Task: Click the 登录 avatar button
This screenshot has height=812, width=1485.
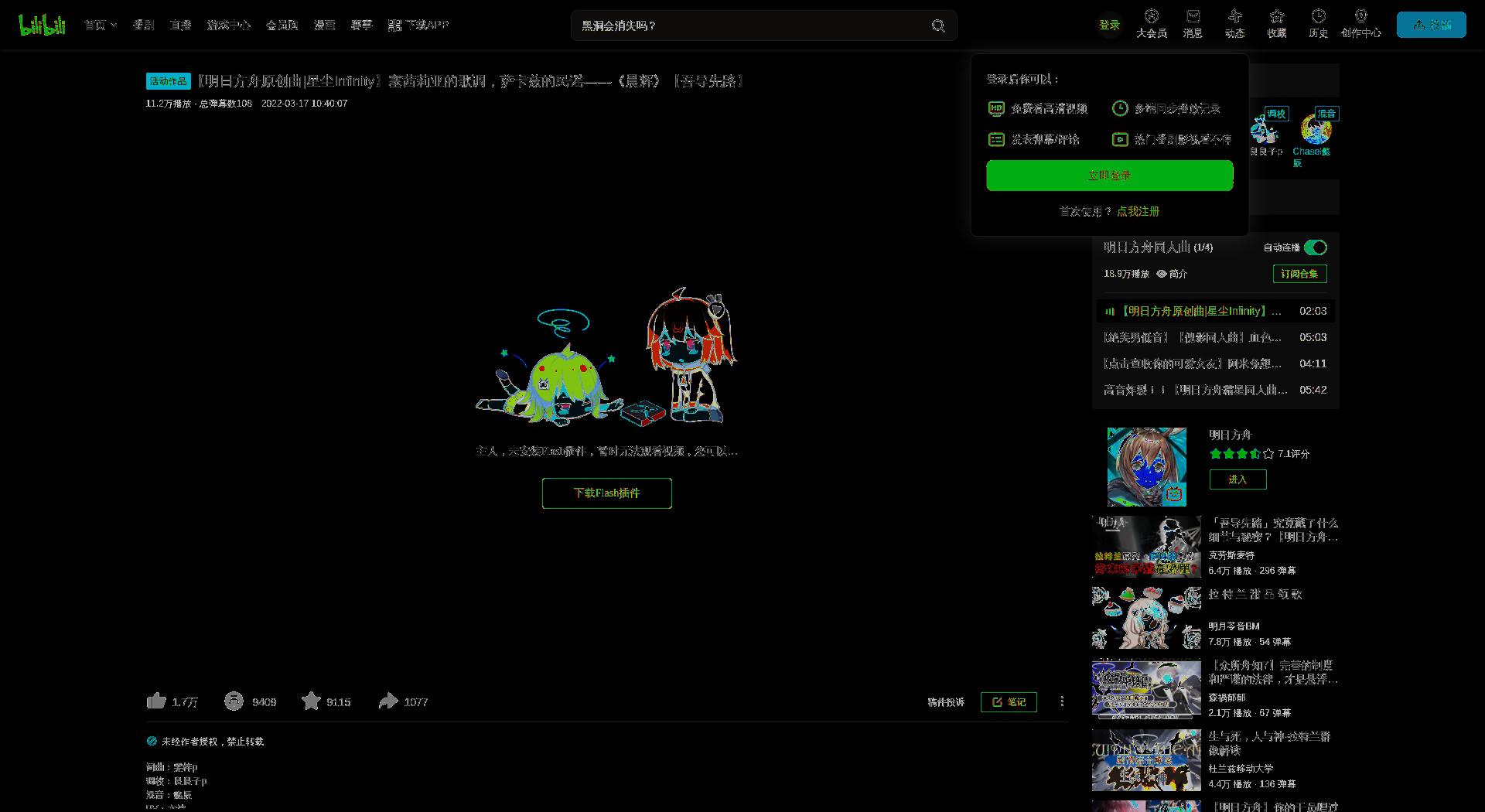Action: tap(1109, 25)
